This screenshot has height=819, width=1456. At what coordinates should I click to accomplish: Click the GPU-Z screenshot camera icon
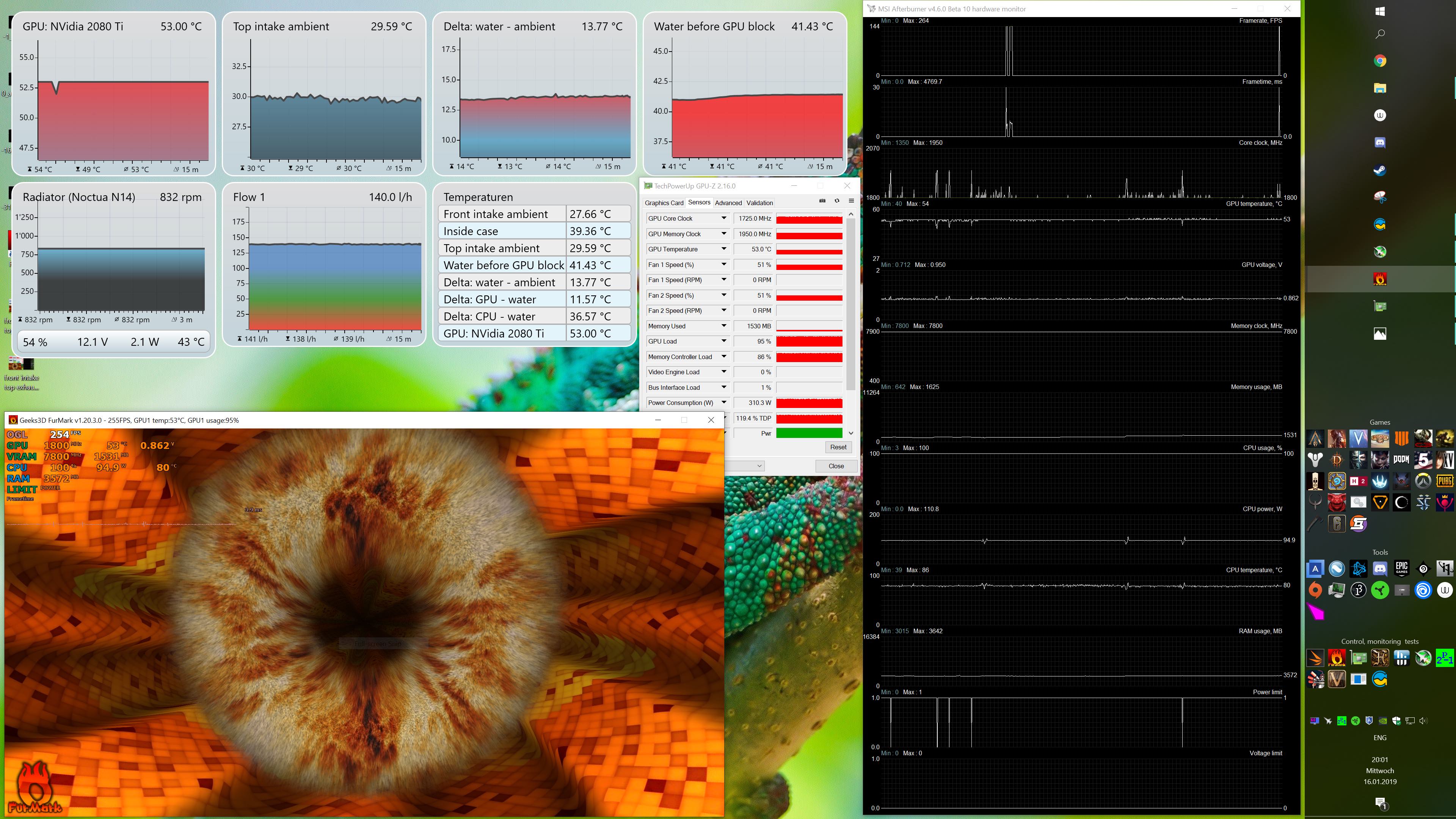[x=822, y=201]
